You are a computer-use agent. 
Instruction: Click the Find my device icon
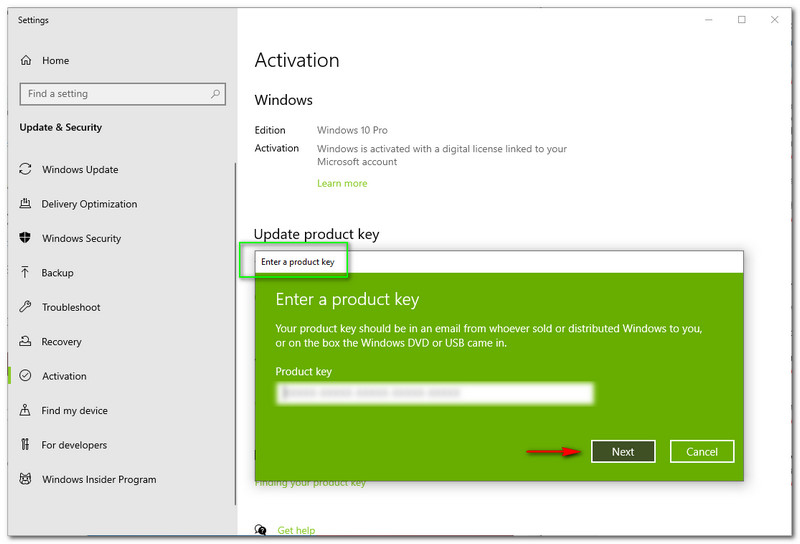click(26, 411)
